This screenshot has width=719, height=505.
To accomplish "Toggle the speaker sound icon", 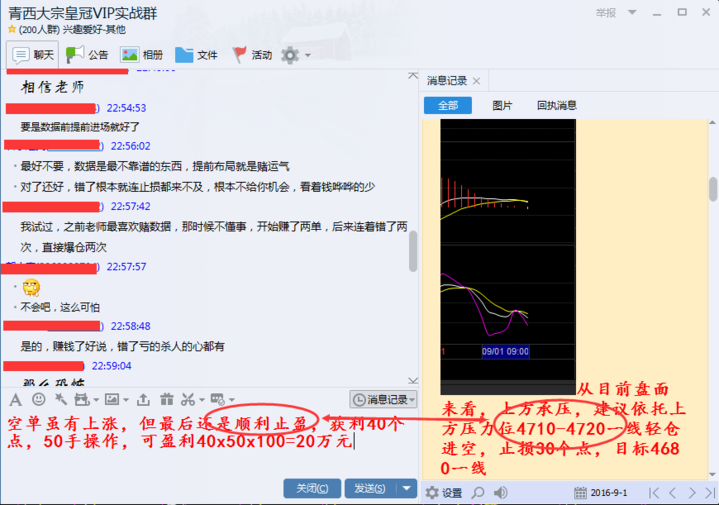I will 500,493.
